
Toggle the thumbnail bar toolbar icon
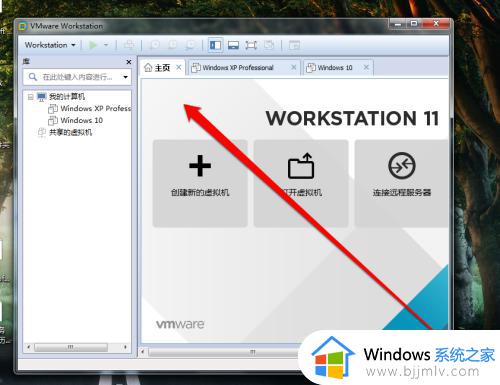233,45
